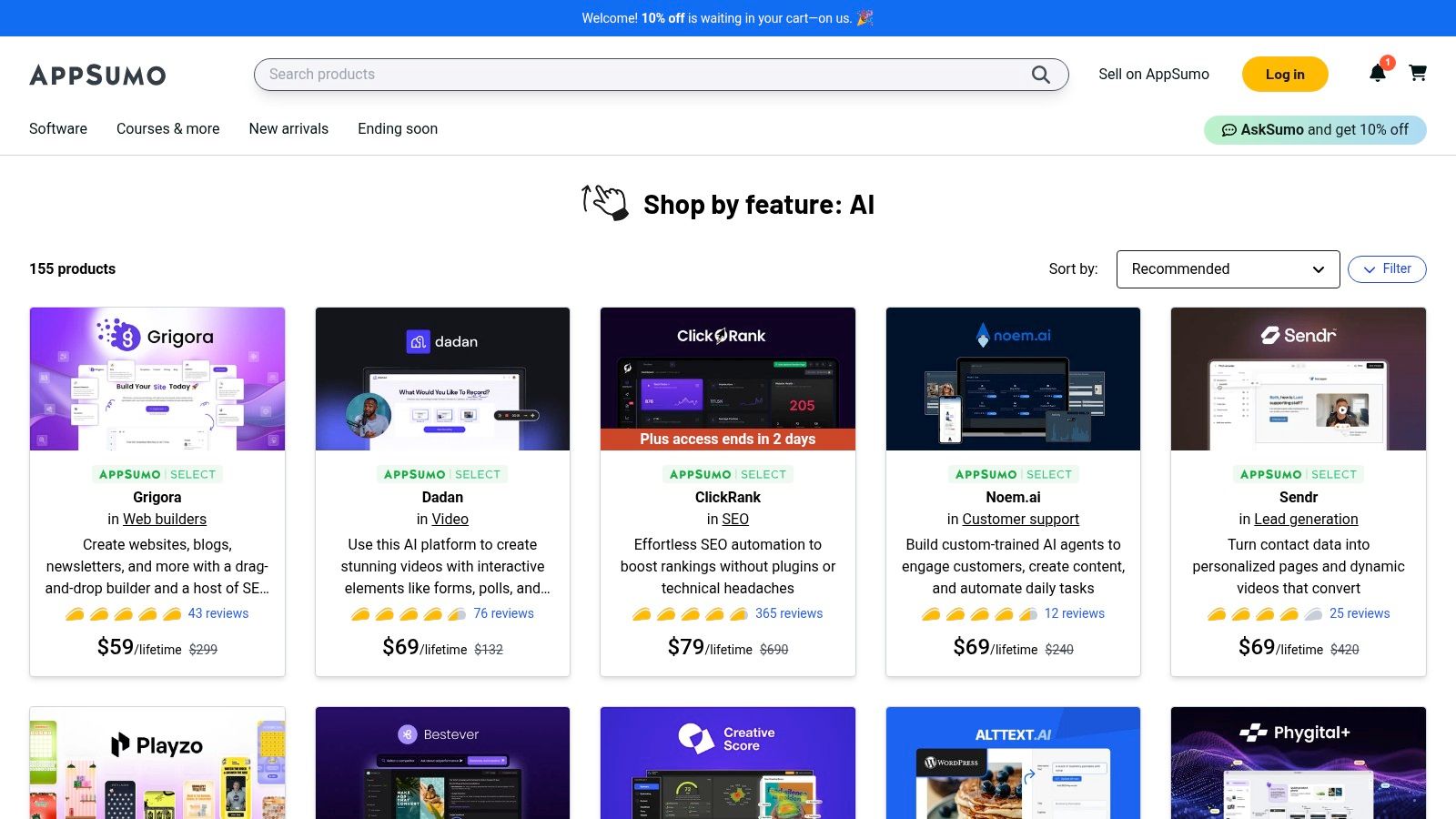Click the SEO category link
Viewport: 1456px width, 819px height.
[735, 520]
